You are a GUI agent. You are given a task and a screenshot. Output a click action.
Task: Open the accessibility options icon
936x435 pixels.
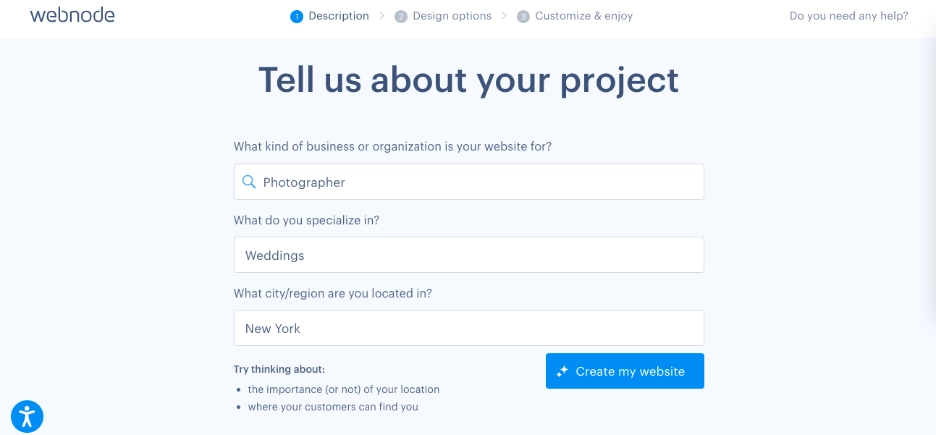[27, 415]
